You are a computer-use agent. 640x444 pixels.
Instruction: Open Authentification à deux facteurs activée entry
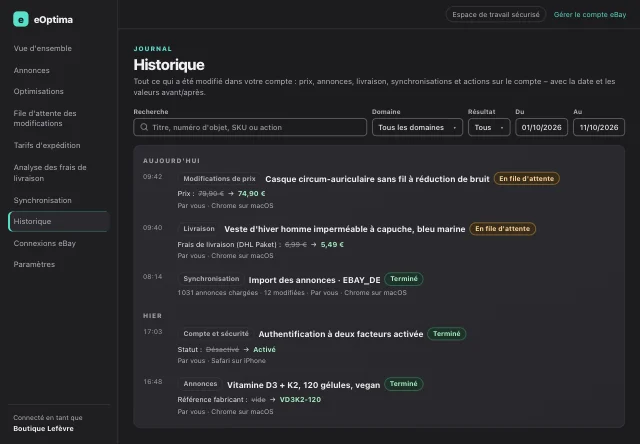341,334
